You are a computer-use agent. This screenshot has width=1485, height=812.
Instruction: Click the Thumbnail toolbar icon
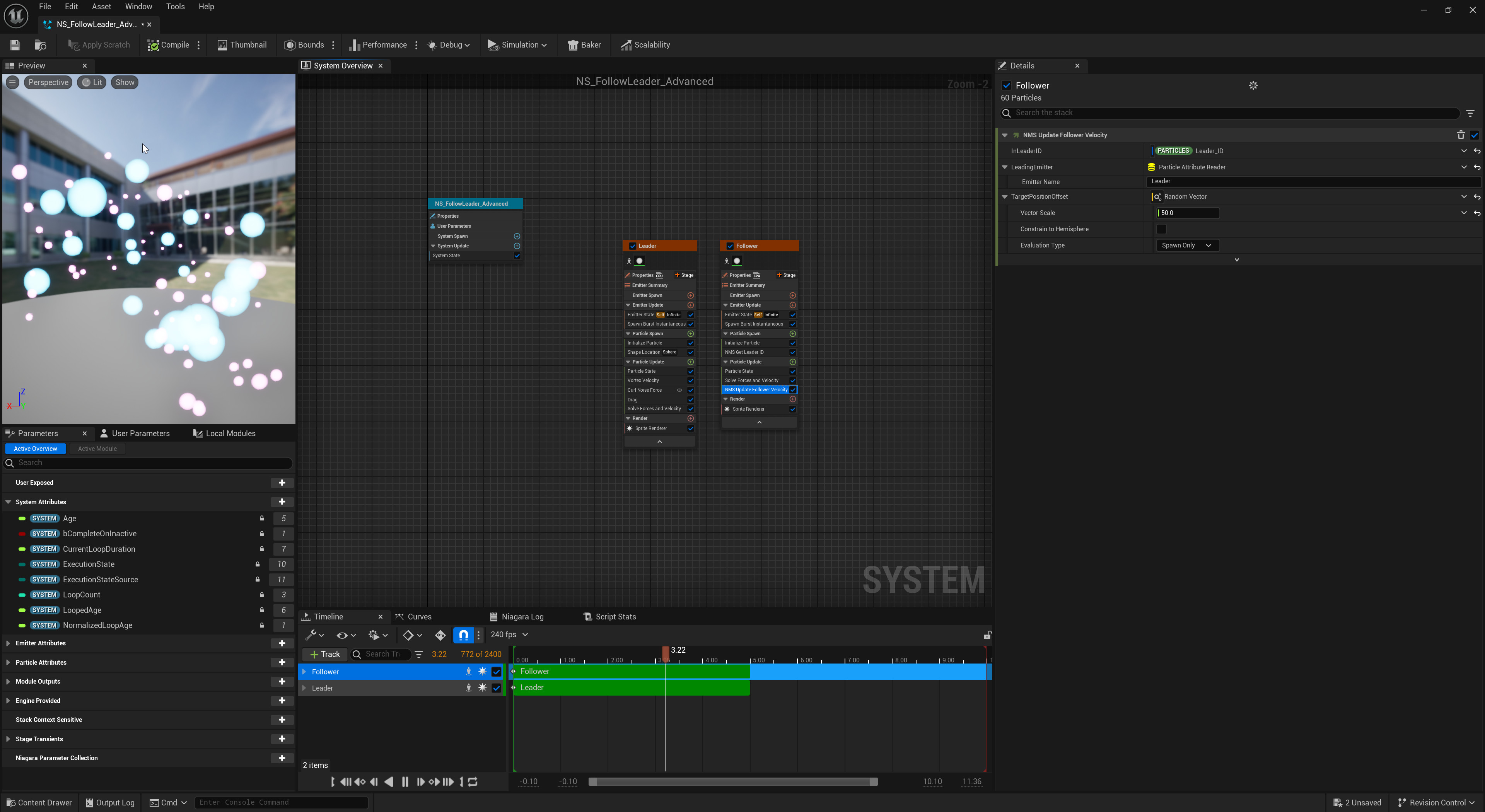click(x=242, y=44)
